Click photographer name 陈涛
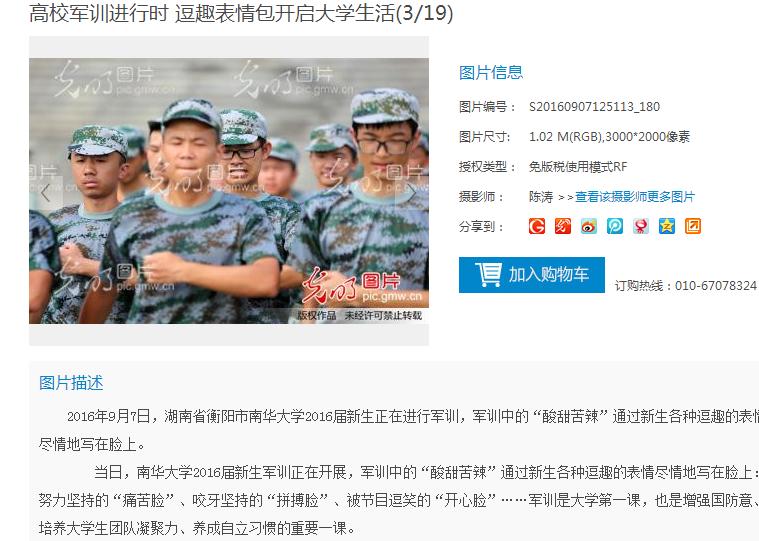759x541 pixels. pyautogui.click(x=541, y=196)
